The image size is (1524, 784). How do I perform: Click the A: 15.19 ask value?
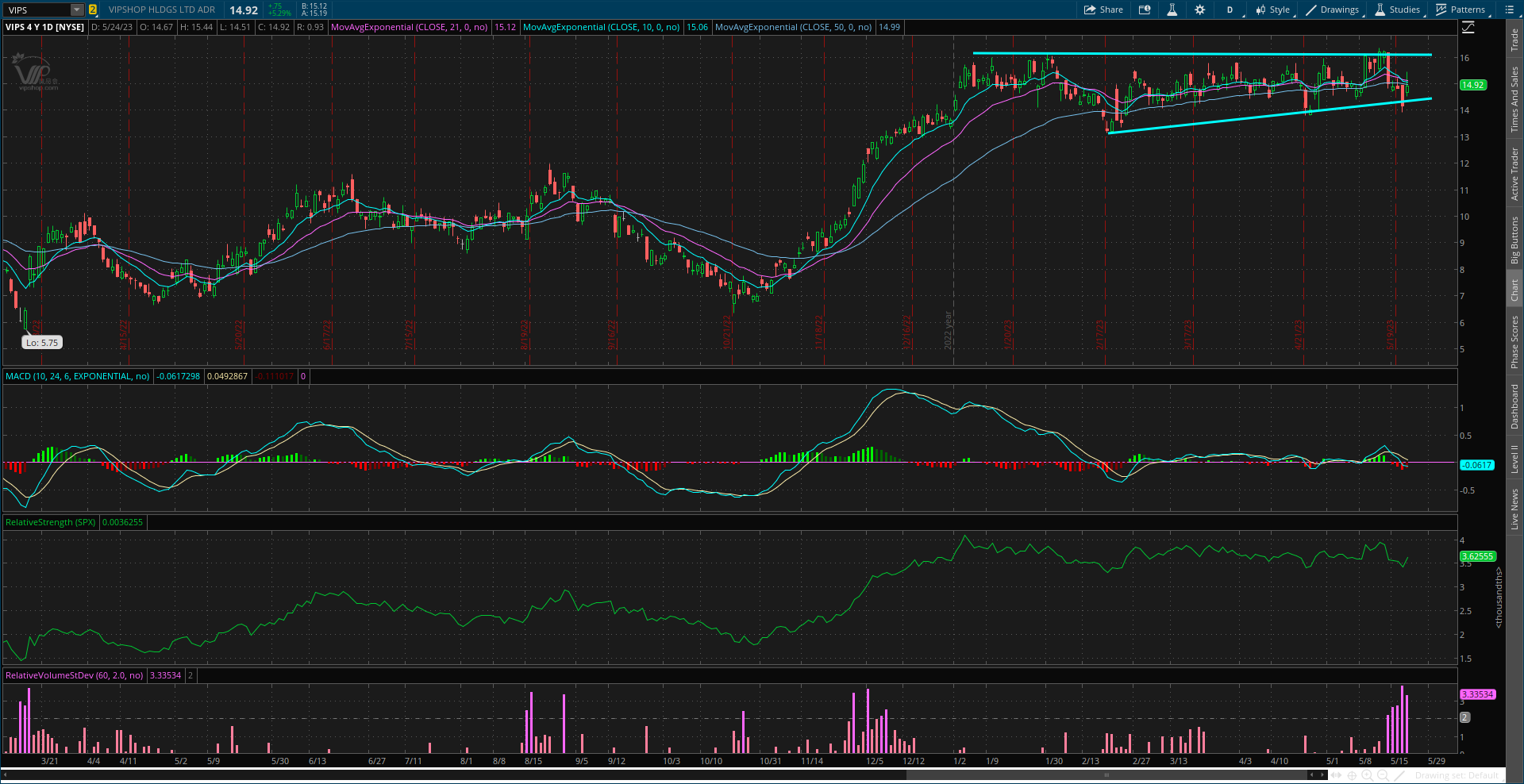[314, 13]
